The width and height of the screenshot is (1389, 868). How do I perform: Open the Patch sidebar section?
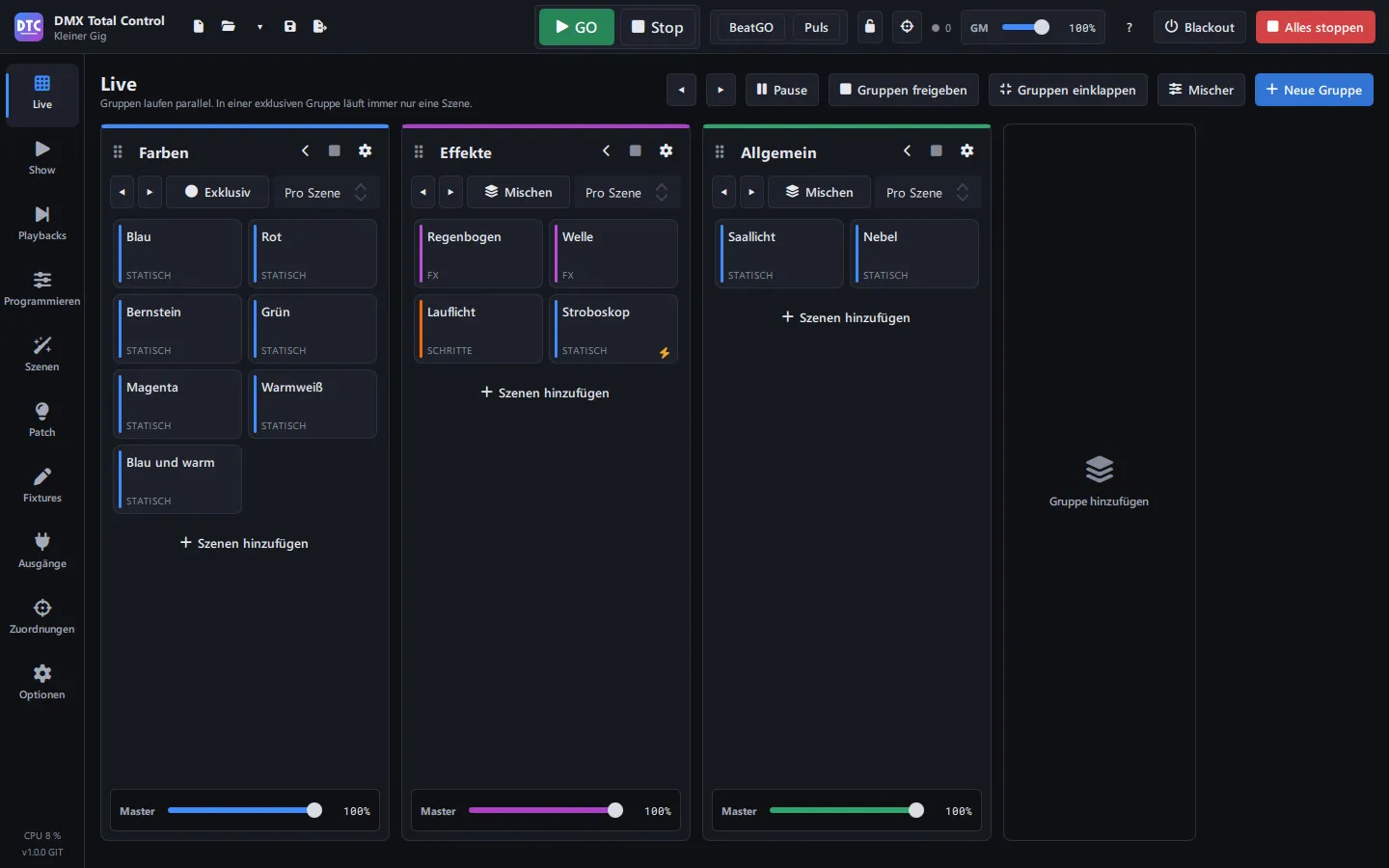(41, 420)
